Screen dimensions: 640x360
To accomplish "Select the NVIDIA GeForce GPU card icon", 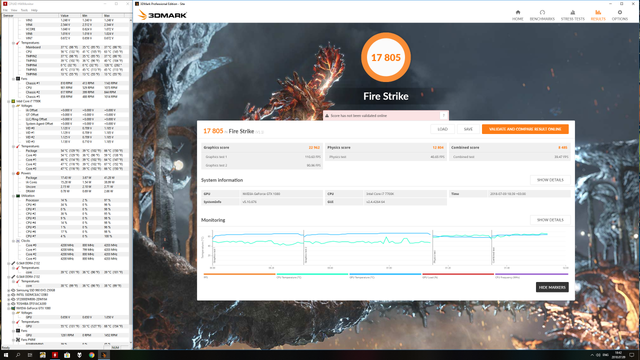I will [13, 308].
